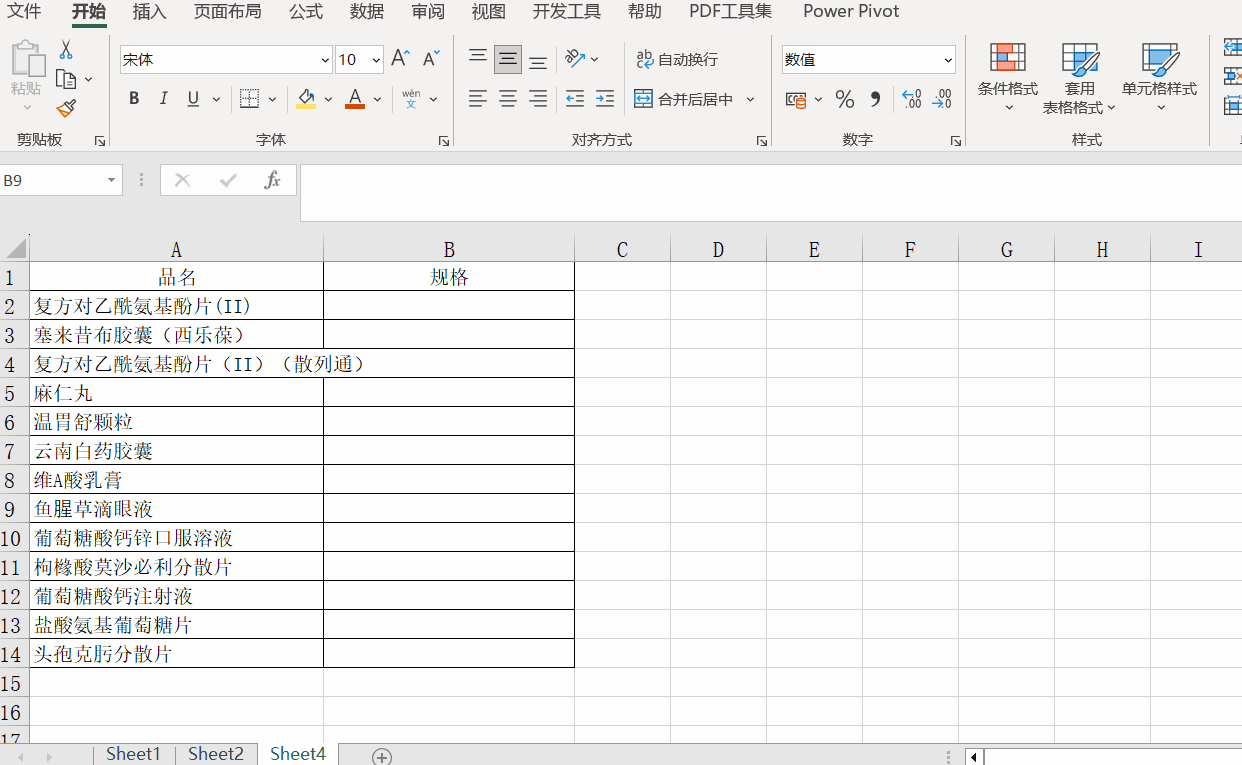Viewport: 1242px width, 765px height.
Task: Toggle italic formatting
Action: pos(161,99)
